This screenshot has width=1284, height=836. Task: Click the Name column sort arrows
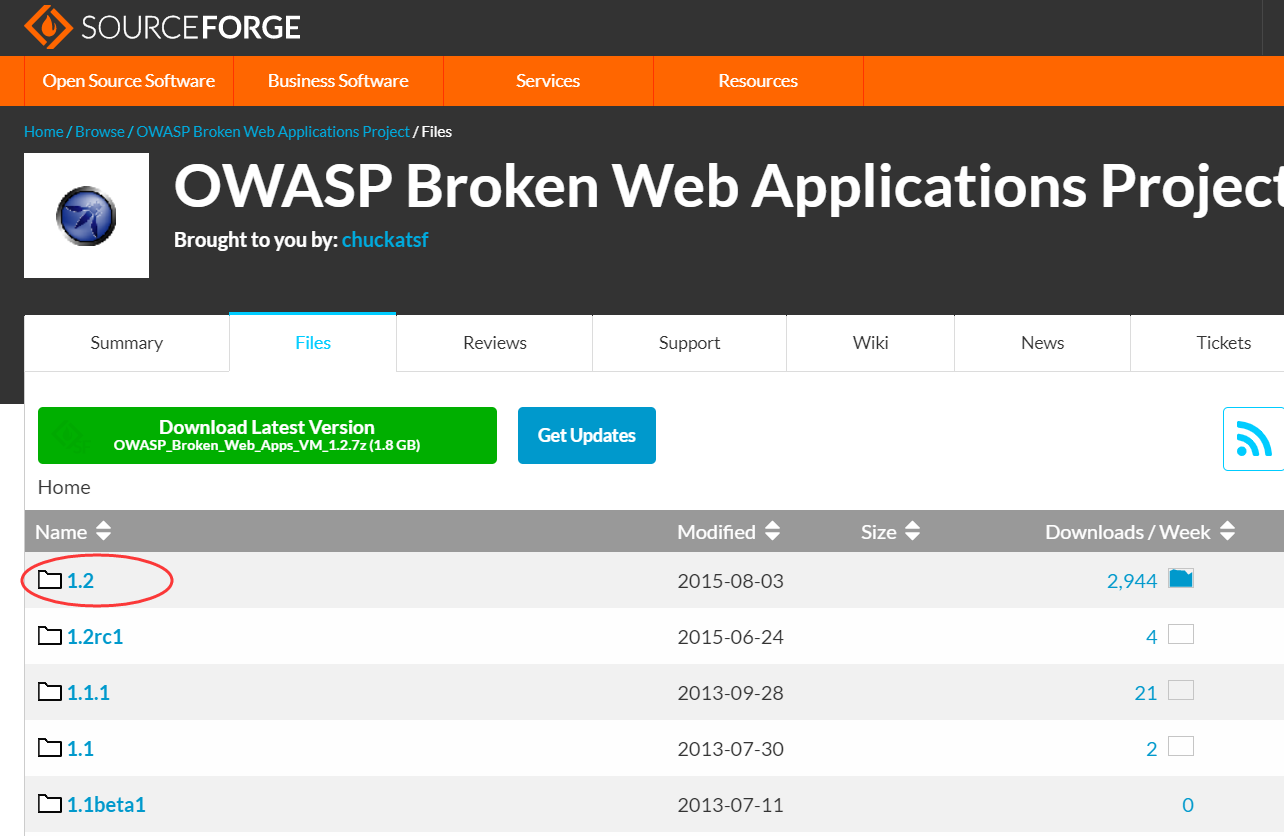click(103, 531)
